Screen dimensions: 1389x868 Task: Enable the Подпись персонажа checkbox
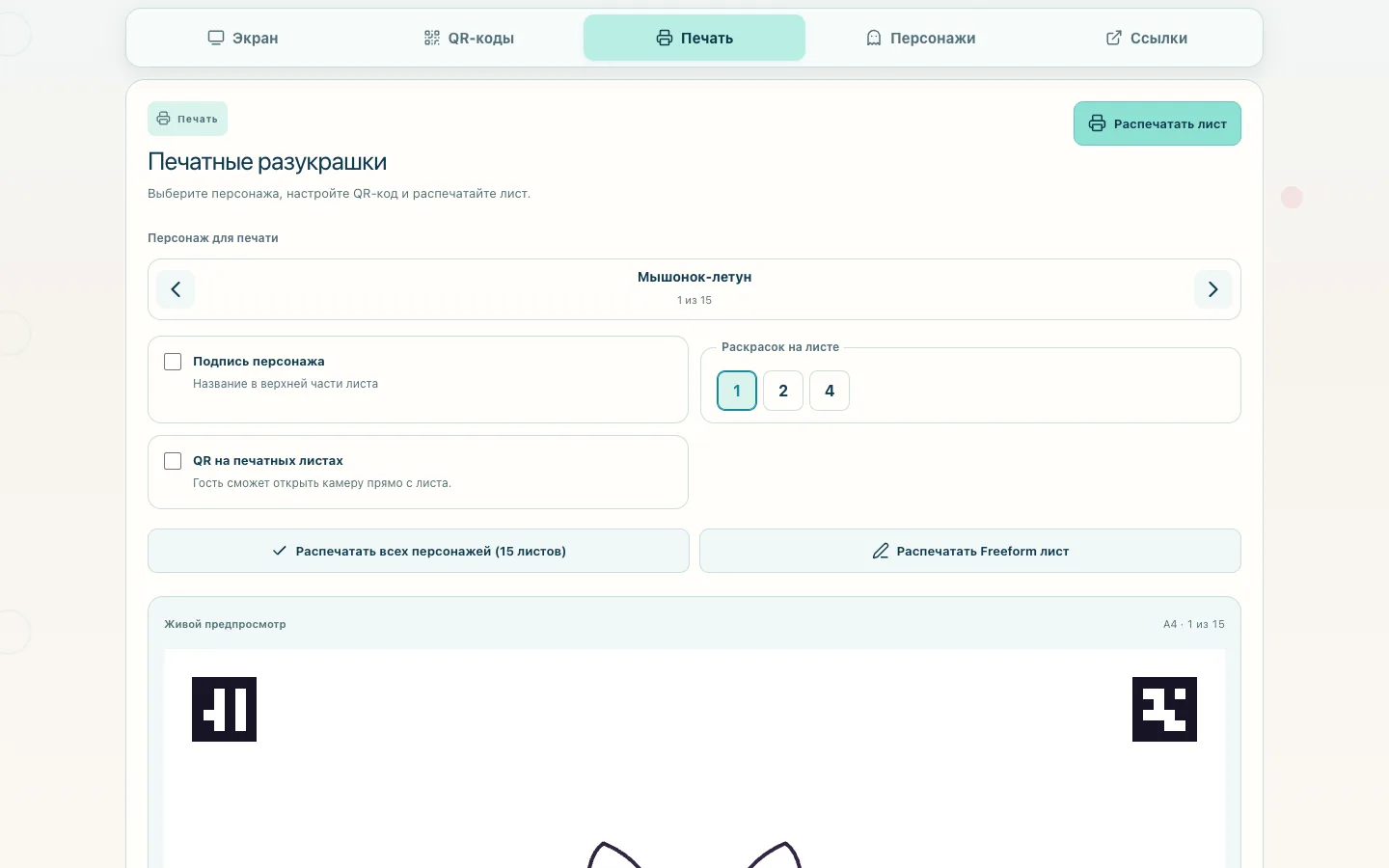pos(173,362)
